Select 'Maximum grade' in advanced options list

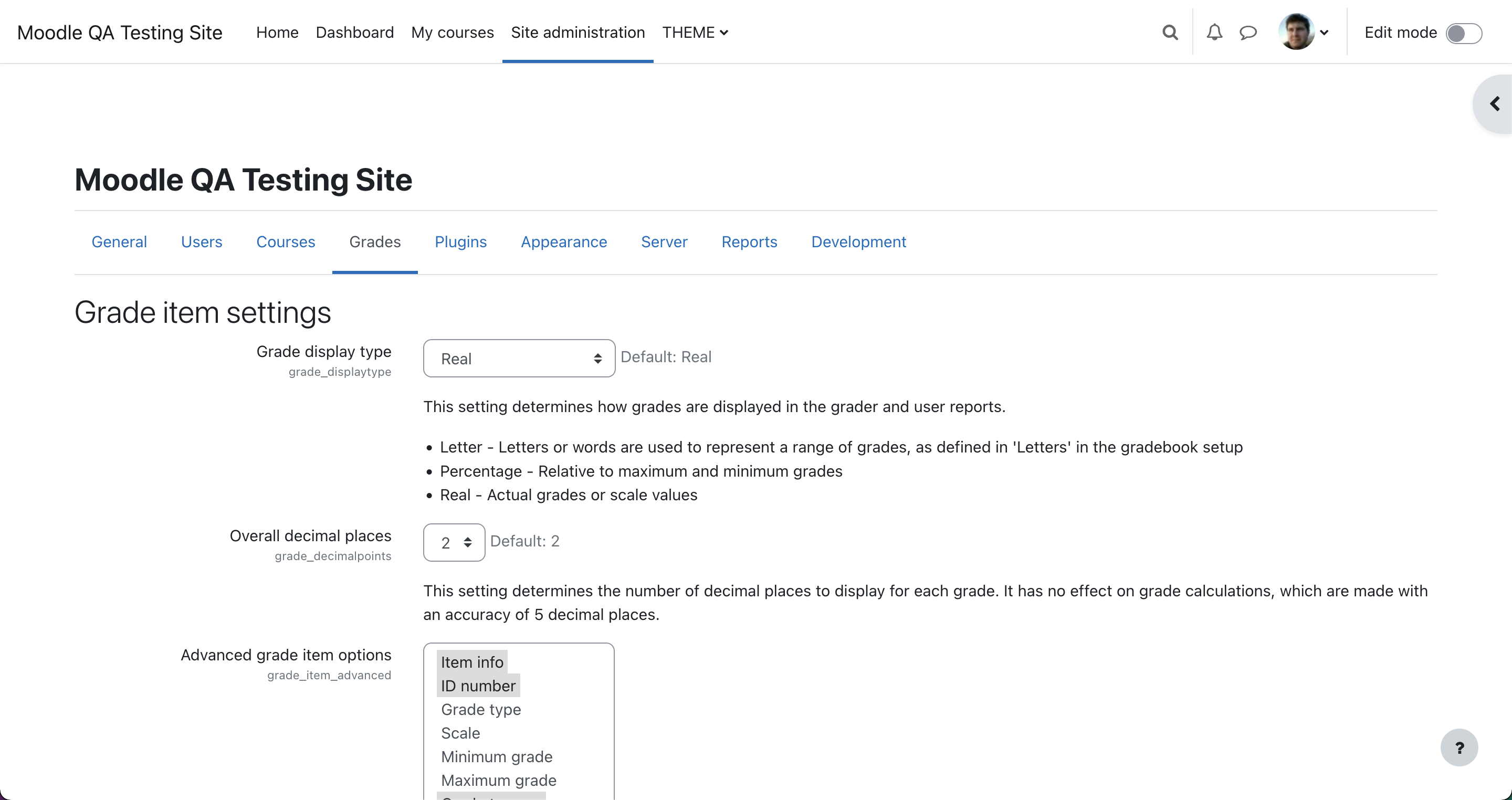tap(498, 781)
